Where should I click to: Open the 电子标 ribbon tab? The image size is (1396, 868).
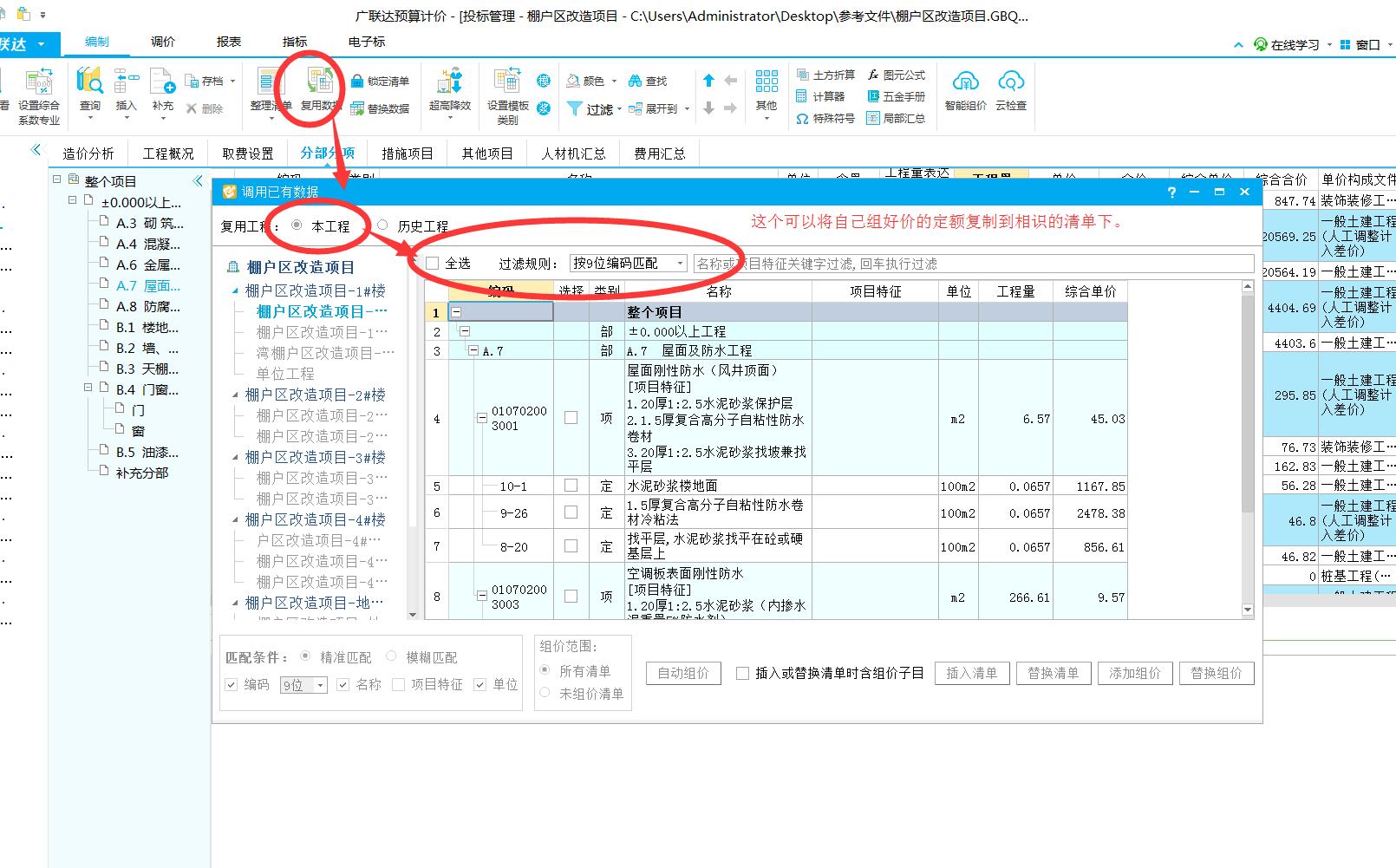[367, 42]
